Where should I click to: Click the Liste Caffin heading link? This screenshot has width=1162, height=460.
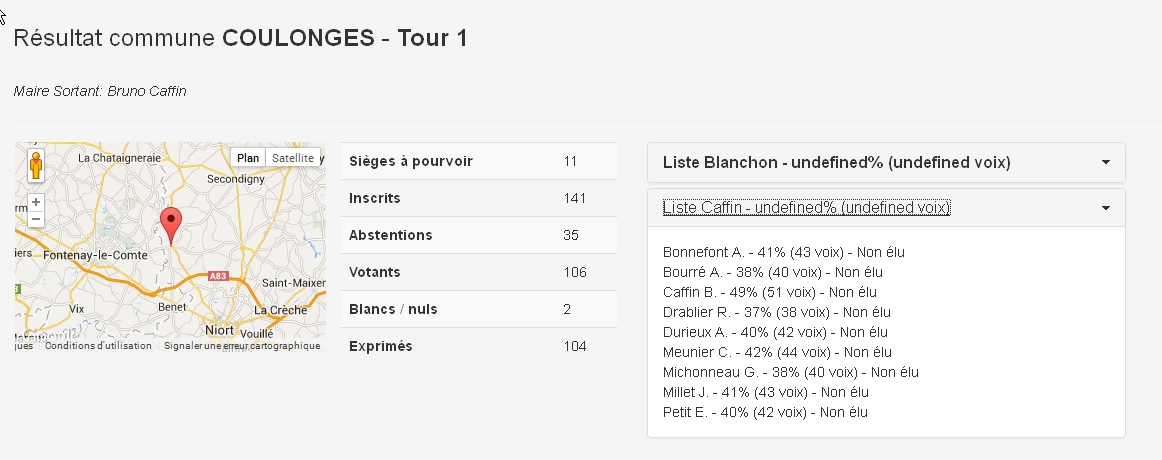click(806, 207)
